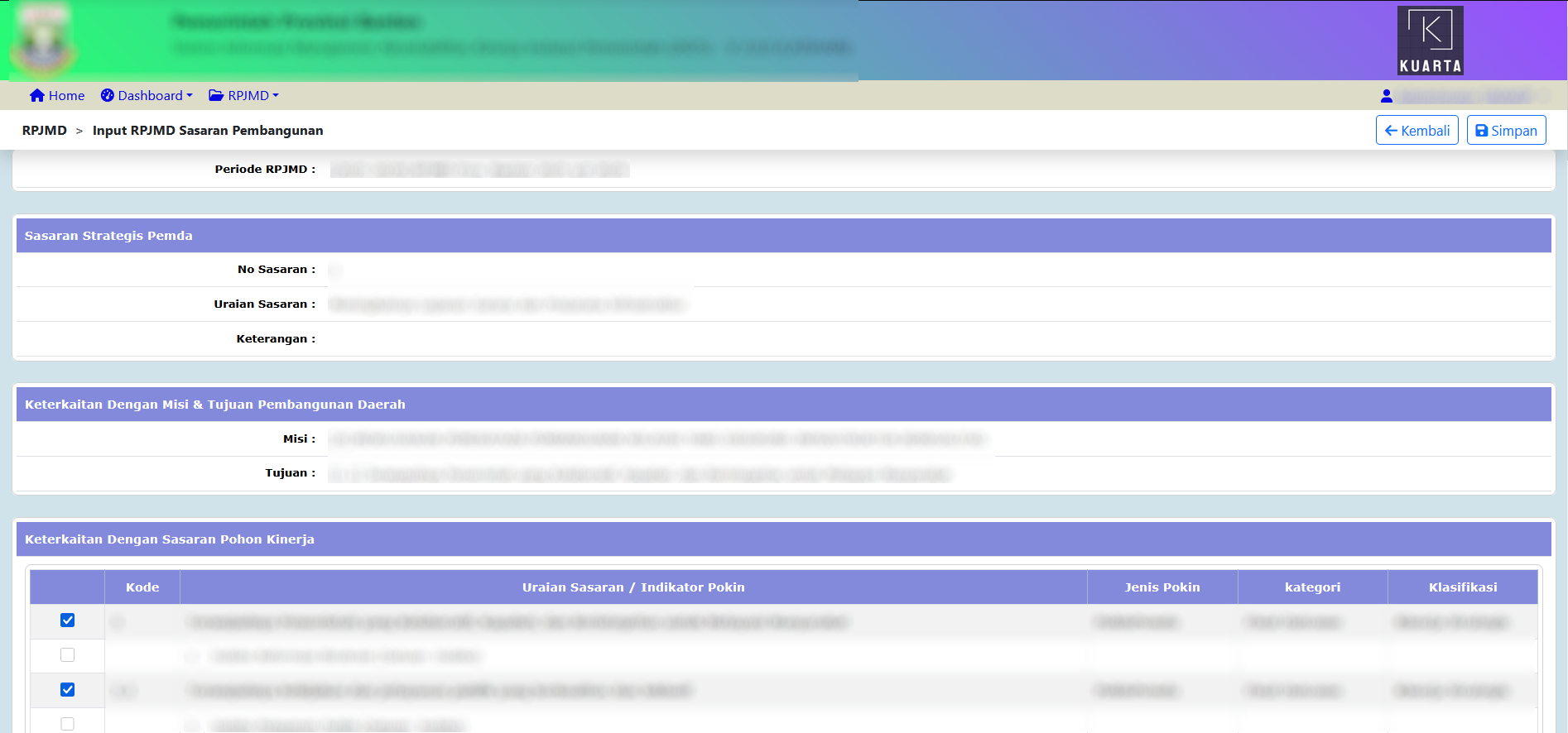Select the Kode column header
Image resolution: width=1568 pixels, height=733 pixels.
(x=142, y=587)
